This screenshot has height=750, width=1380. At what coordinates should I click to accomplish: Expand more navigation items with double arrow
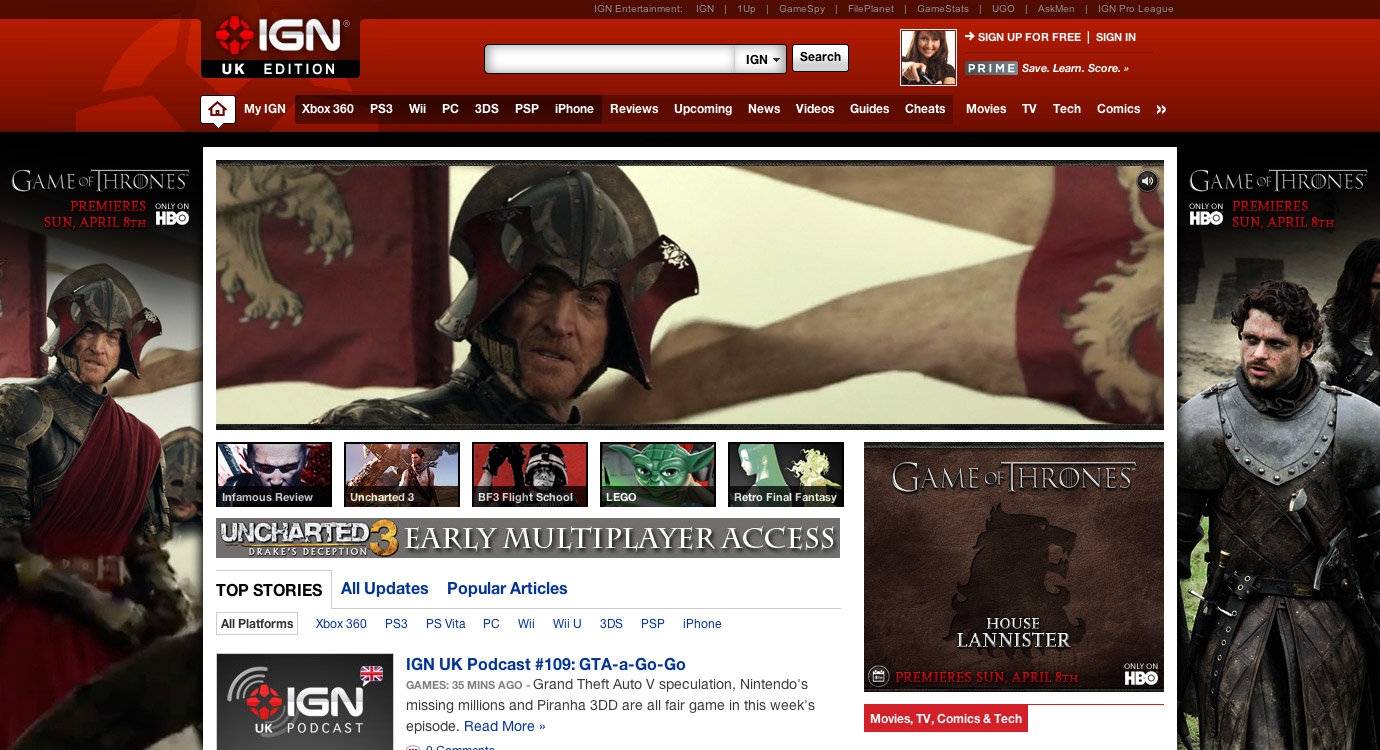1161,109
